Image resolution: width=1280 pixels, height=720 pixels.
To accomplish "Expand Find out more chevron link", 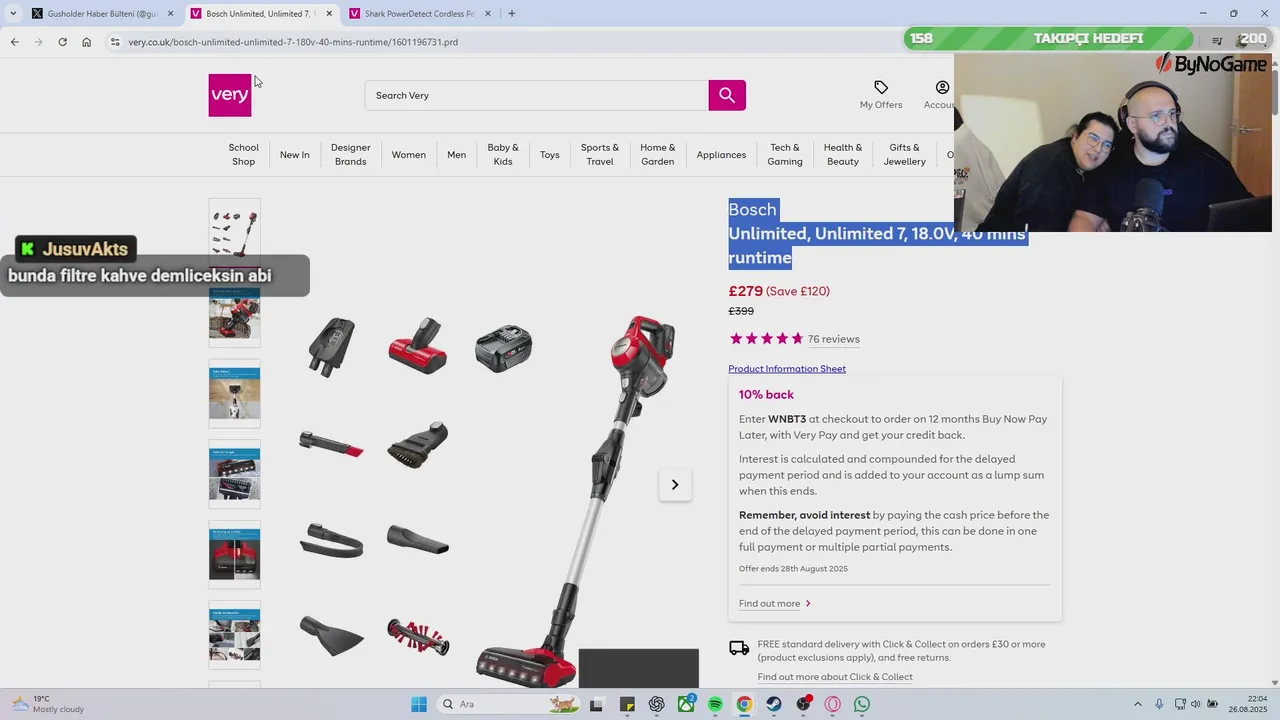I will pos(775,604).
